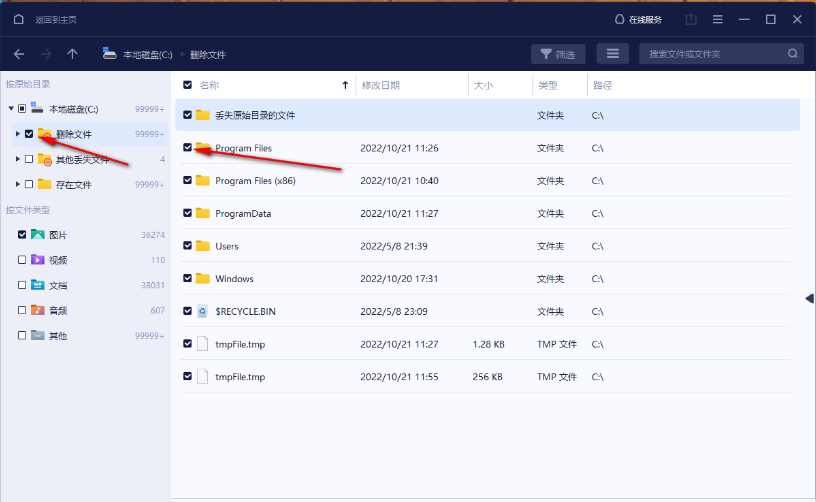Collapse the Local Disk (C:) tree node
Screen dimensions: 816x502
pos(11,109)
